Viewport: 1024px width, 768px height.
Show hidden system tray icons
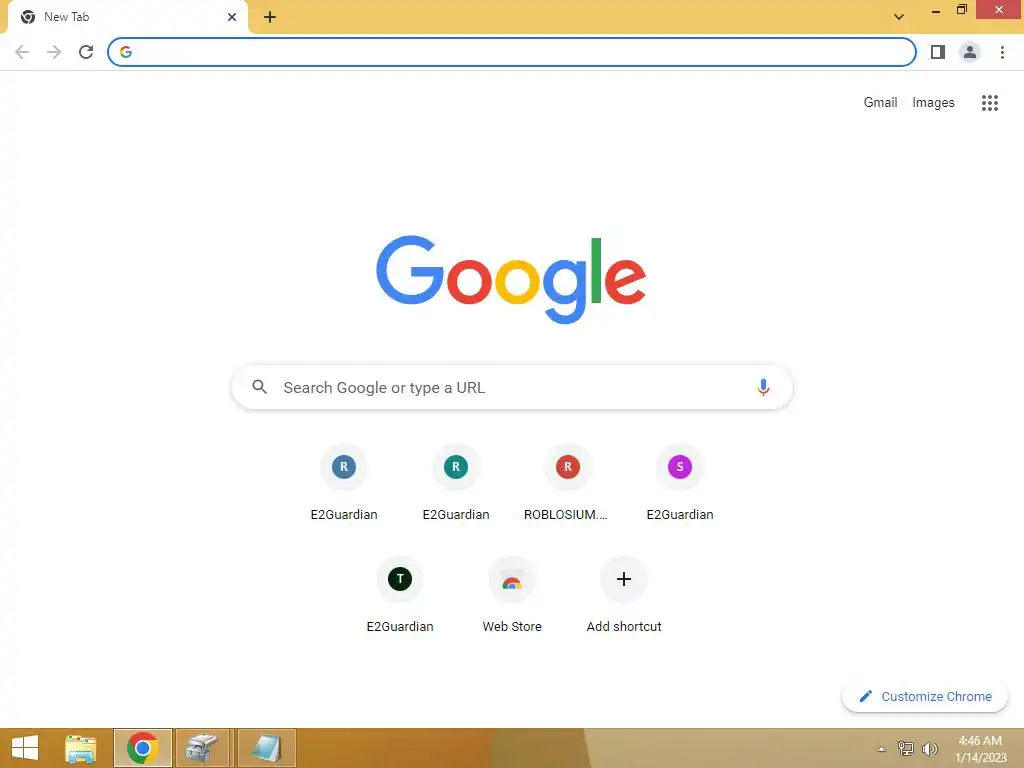881,749
